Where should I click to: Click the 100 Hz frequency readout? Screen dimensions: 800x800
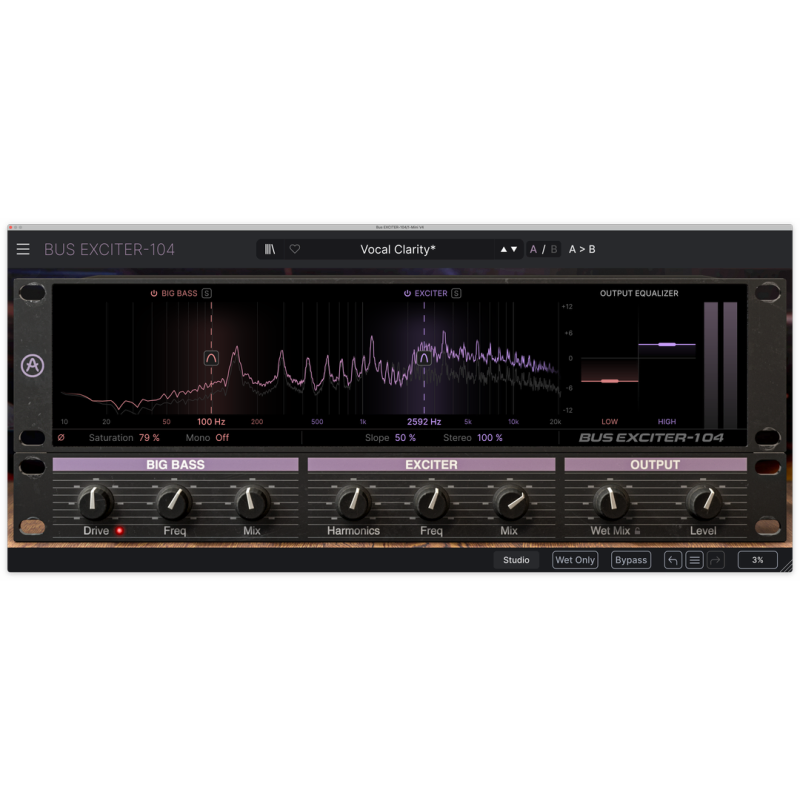tap(211, 421)
